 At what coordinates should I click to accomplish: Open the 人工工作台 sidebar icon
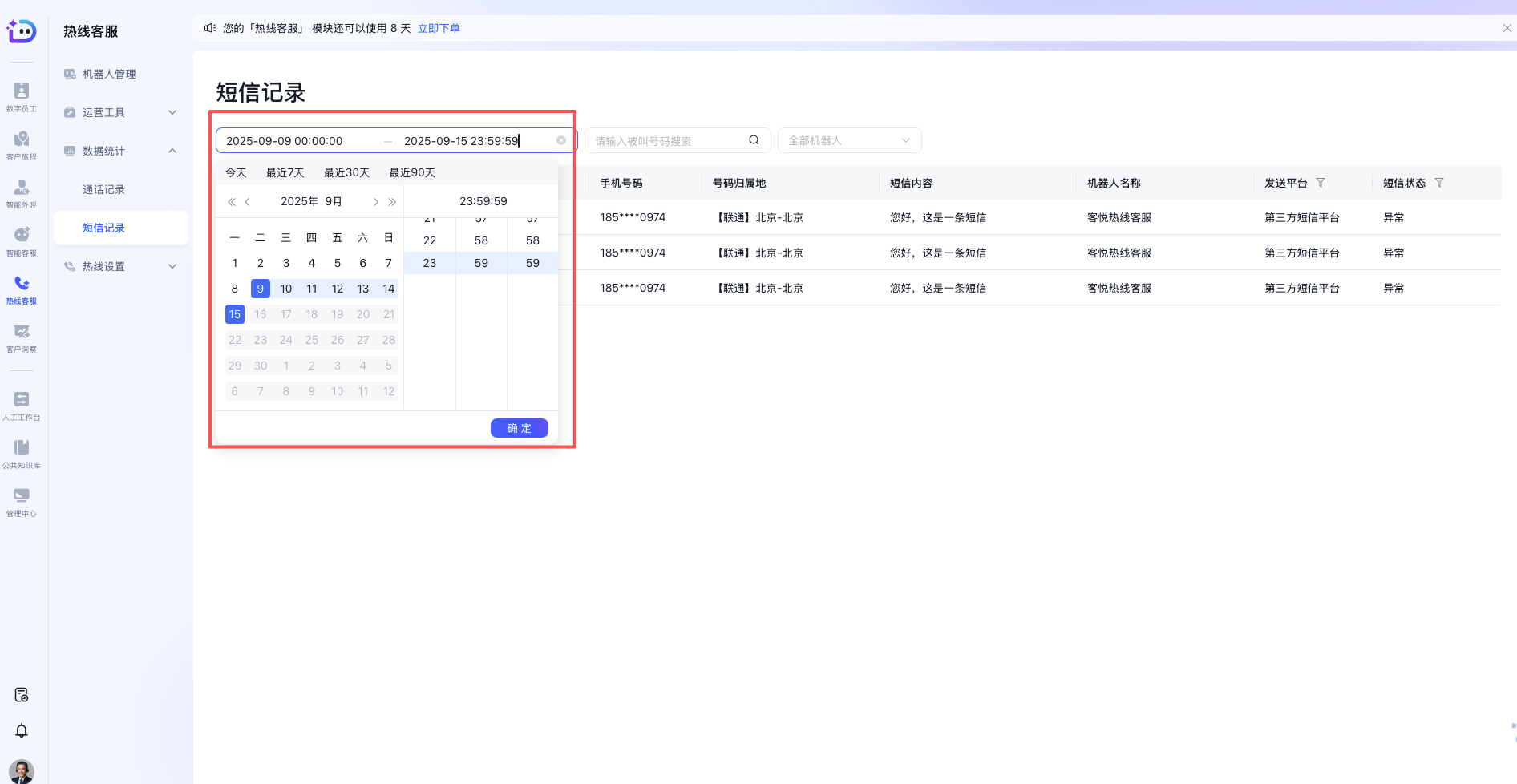pos(22,405)
